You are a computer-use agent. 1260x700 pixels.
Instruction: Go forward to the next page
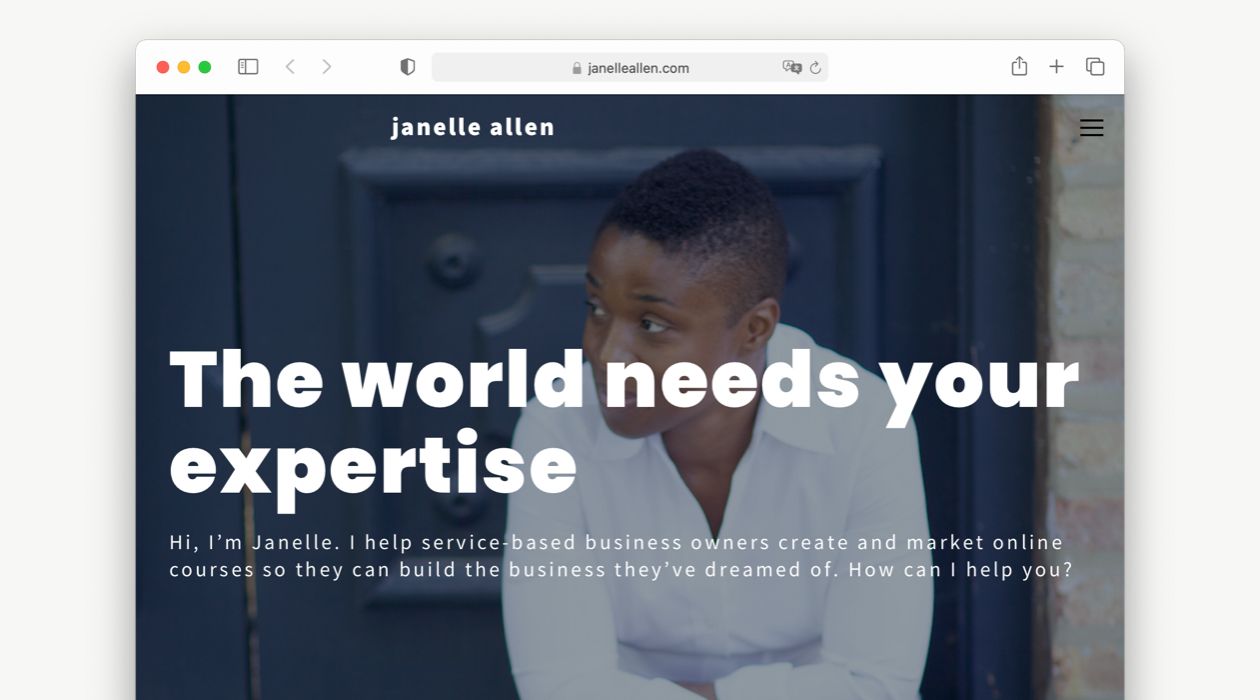click(326, 67)
